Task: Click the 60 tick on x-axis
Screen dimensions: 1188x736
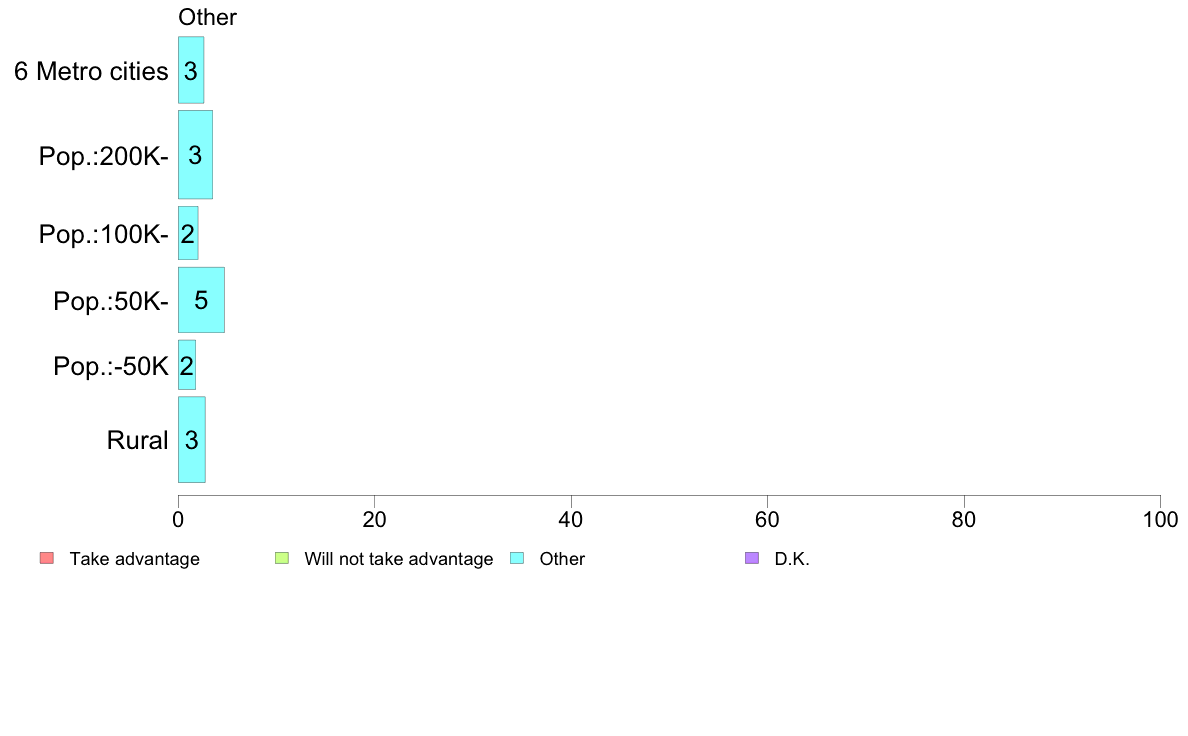Action: 767,520
